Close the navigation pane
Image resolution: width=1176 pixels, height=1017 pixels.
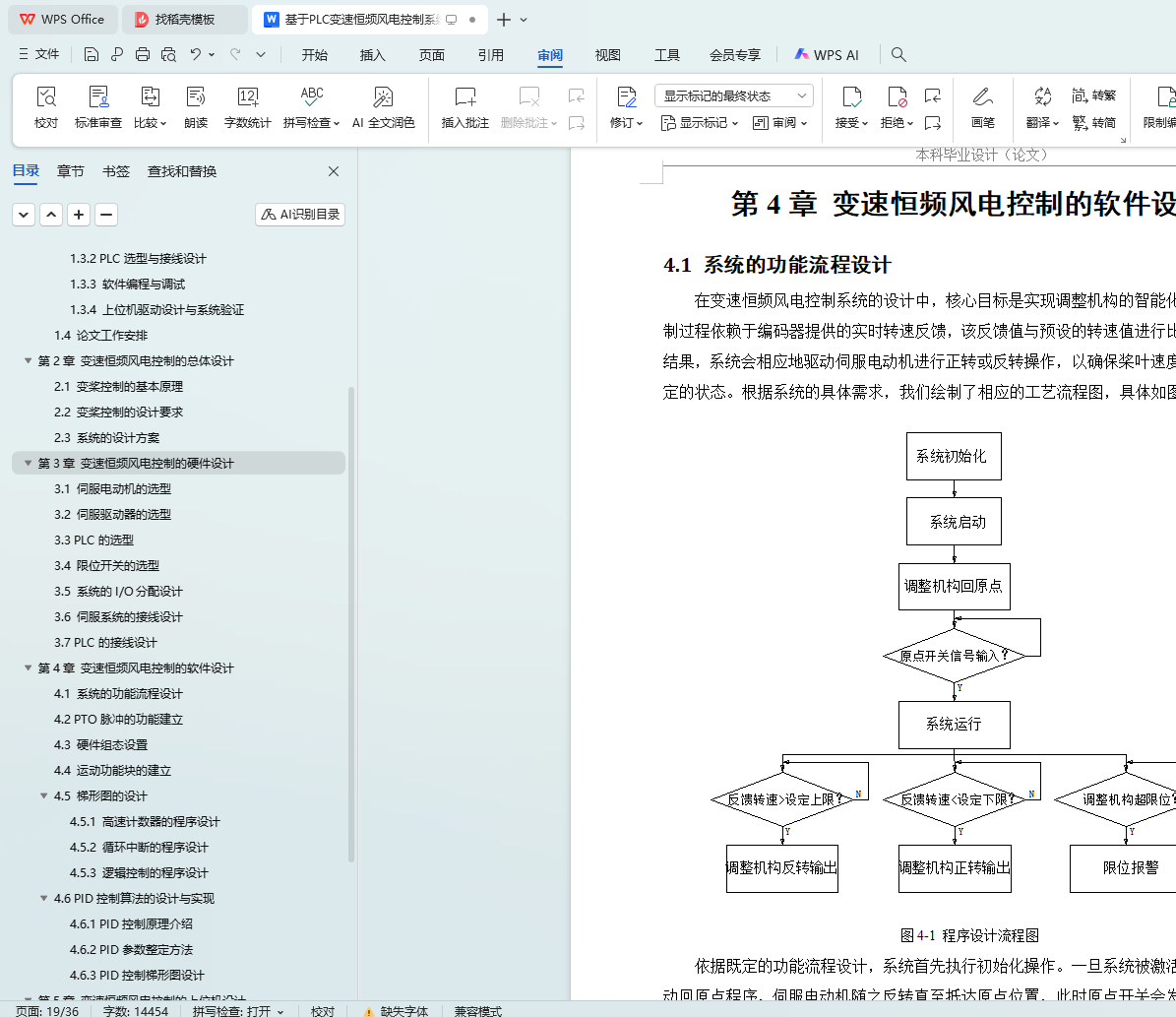pos(334,171)
